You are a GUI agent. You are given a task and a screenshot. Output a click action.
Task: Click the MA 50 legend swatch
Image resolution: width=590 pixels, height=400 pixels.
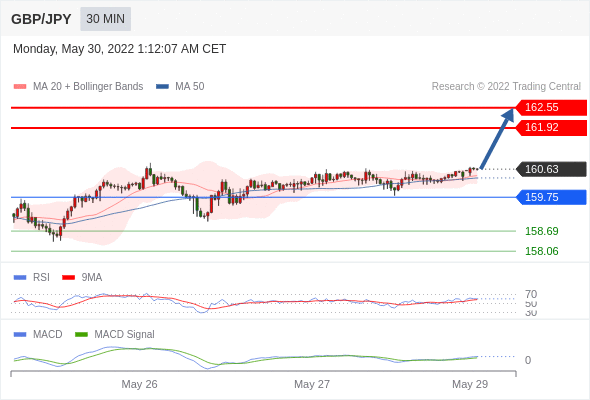pos(163,87)
